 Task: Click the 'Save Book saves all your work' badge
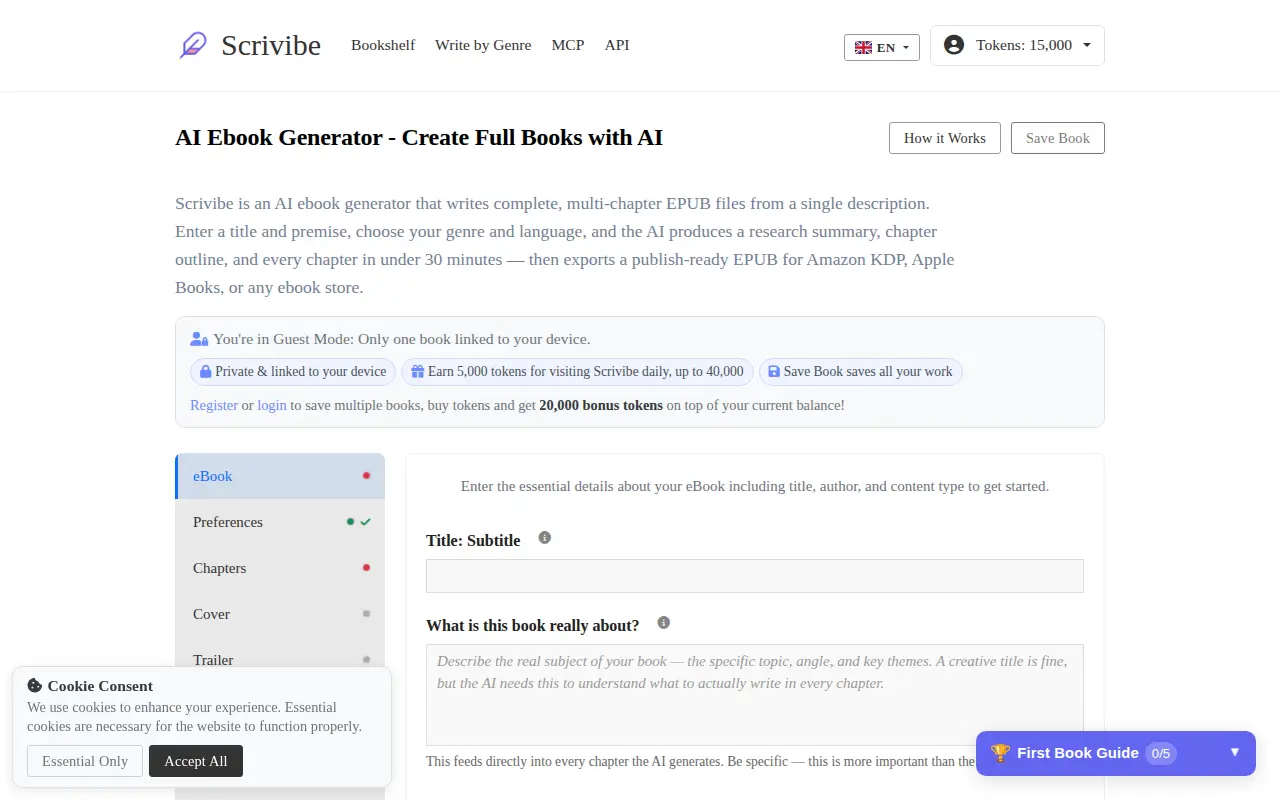[x=860, y=372]
